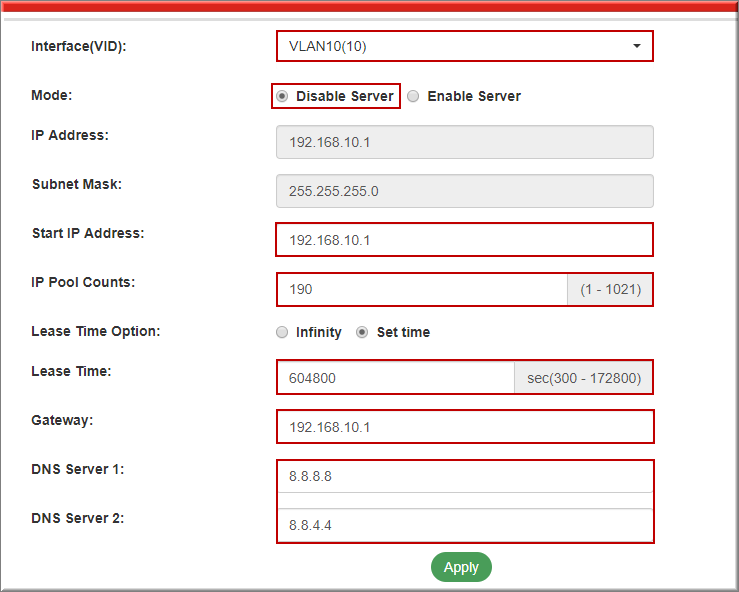This screenshot has width=739, height=592.
Task: Open the Interface(VID) VLAN10(10) dropdown
Action: (x=464, y=46)
